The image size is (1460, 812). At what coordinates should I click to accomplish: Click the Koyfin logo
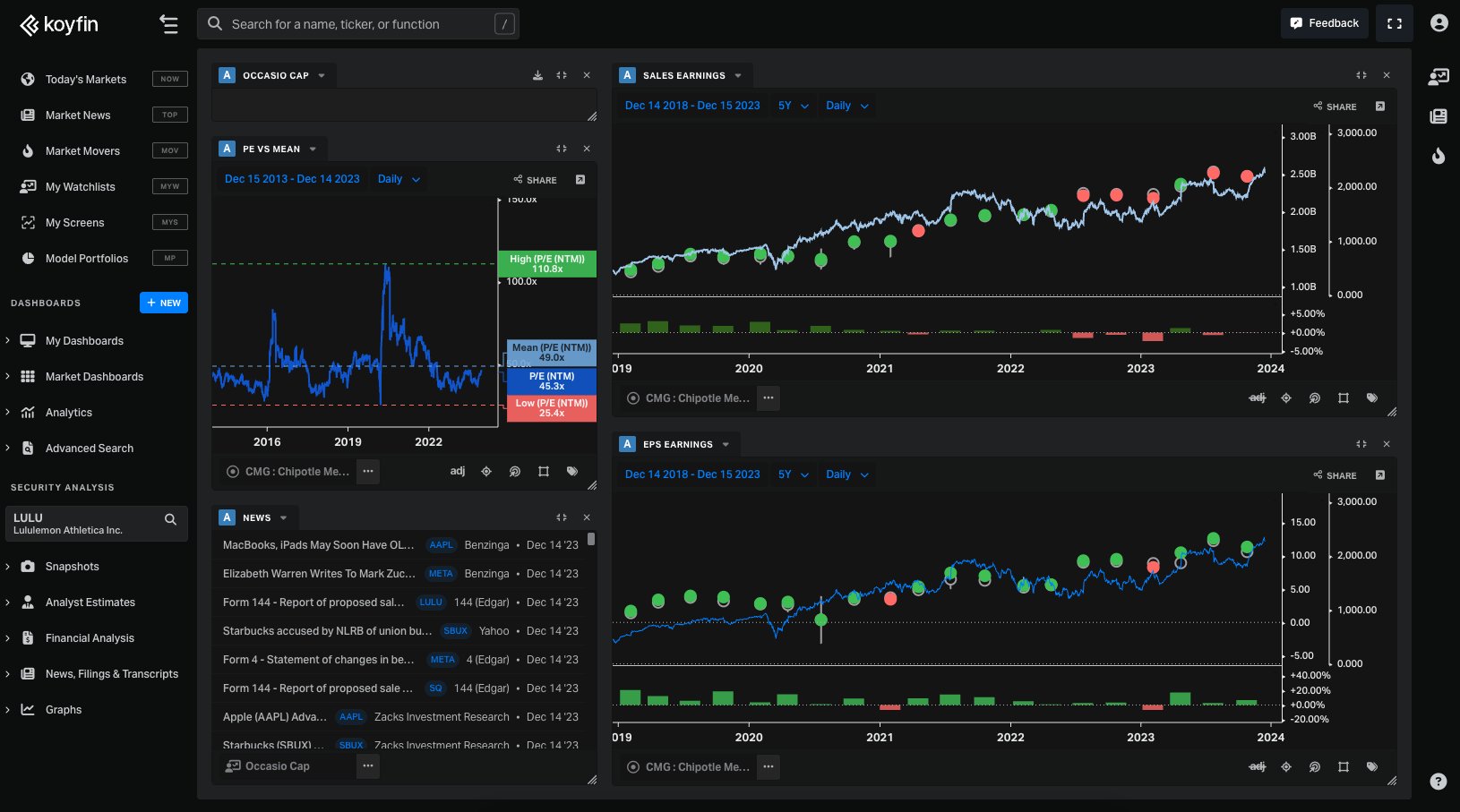point(59,24)
